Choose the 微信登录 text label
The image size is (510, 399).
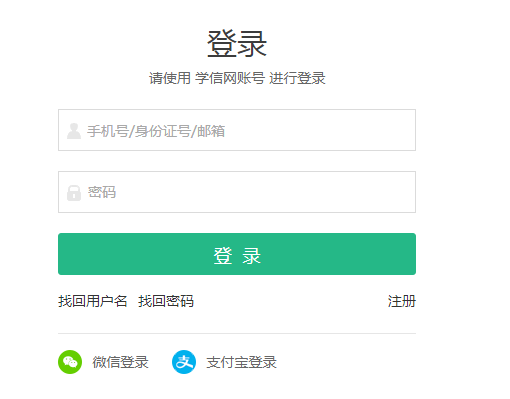(120, 362)
